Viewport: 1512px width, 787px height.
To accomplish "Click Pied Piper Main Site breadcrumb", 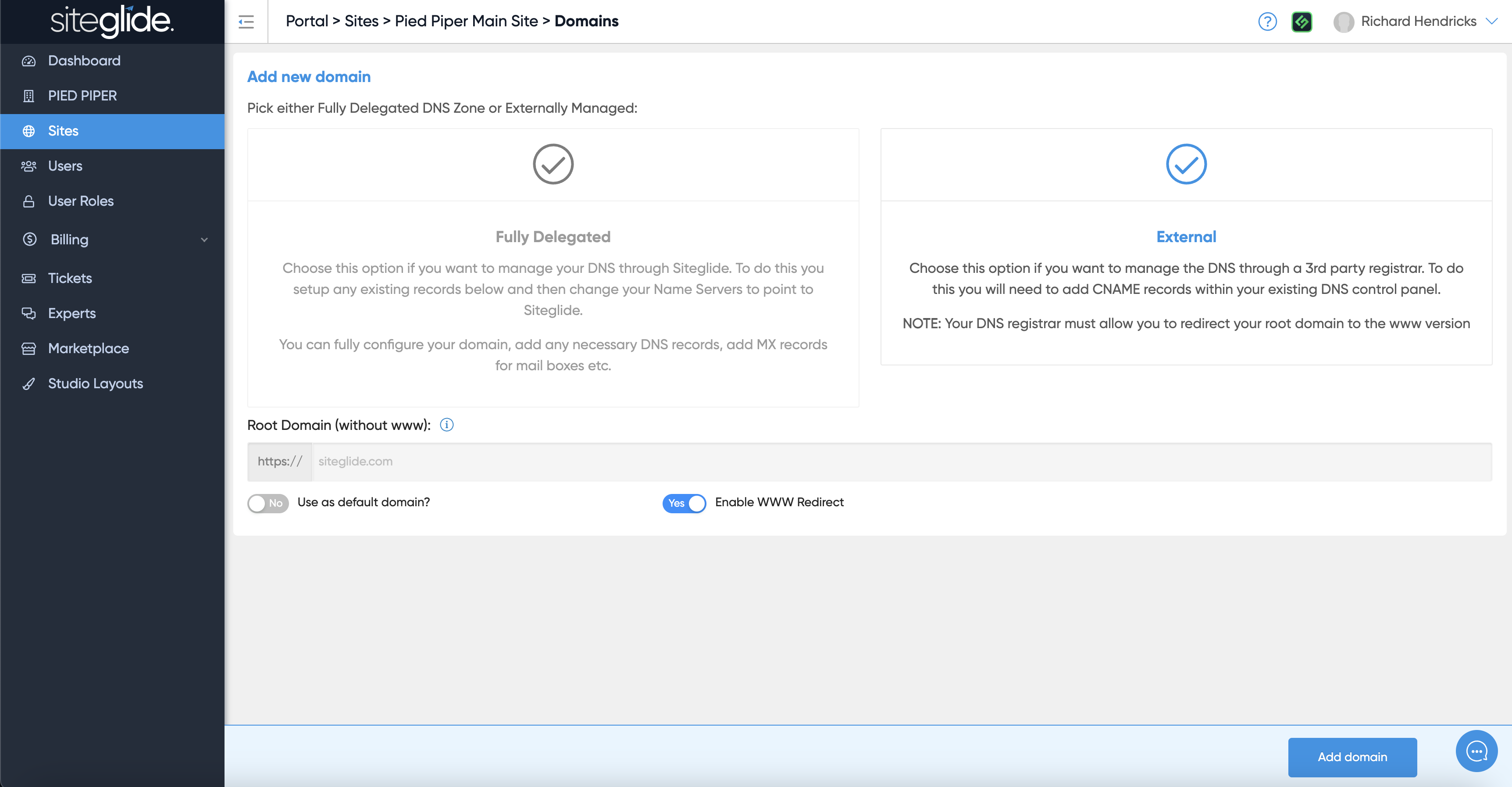I will click(466, 21).
